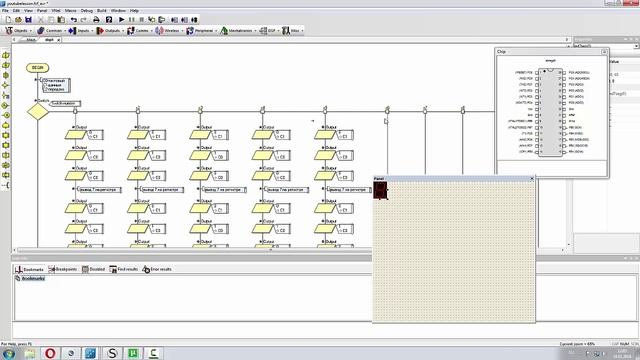The image size is (640, 360).
Task: Run the simulation with the Play icon
Action: pos(122,20)
